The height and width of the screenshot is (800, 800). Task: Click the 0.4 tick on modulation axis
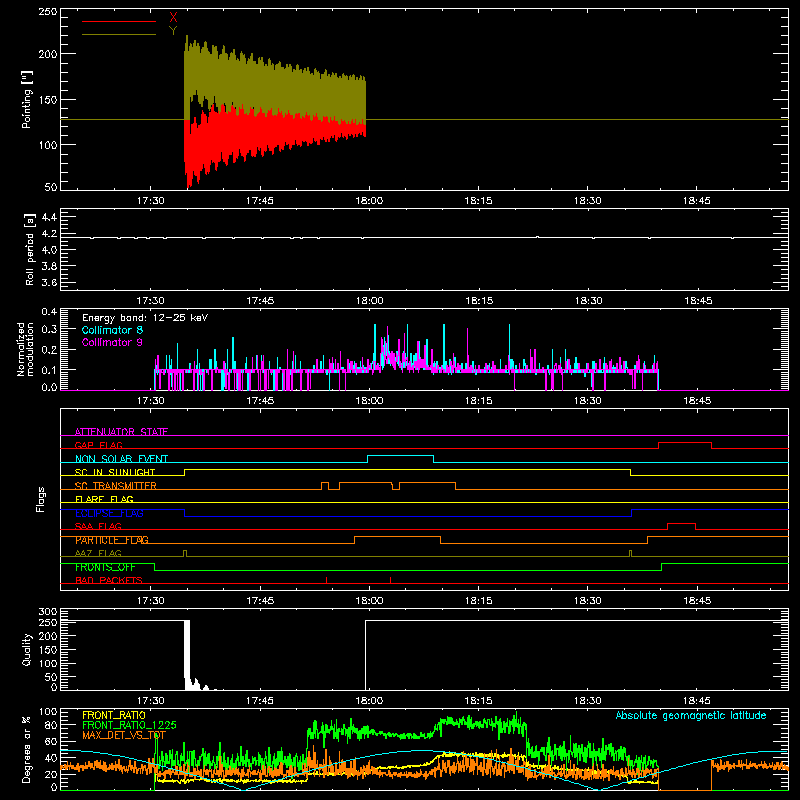pyautogui.click(x=49, y=311)
